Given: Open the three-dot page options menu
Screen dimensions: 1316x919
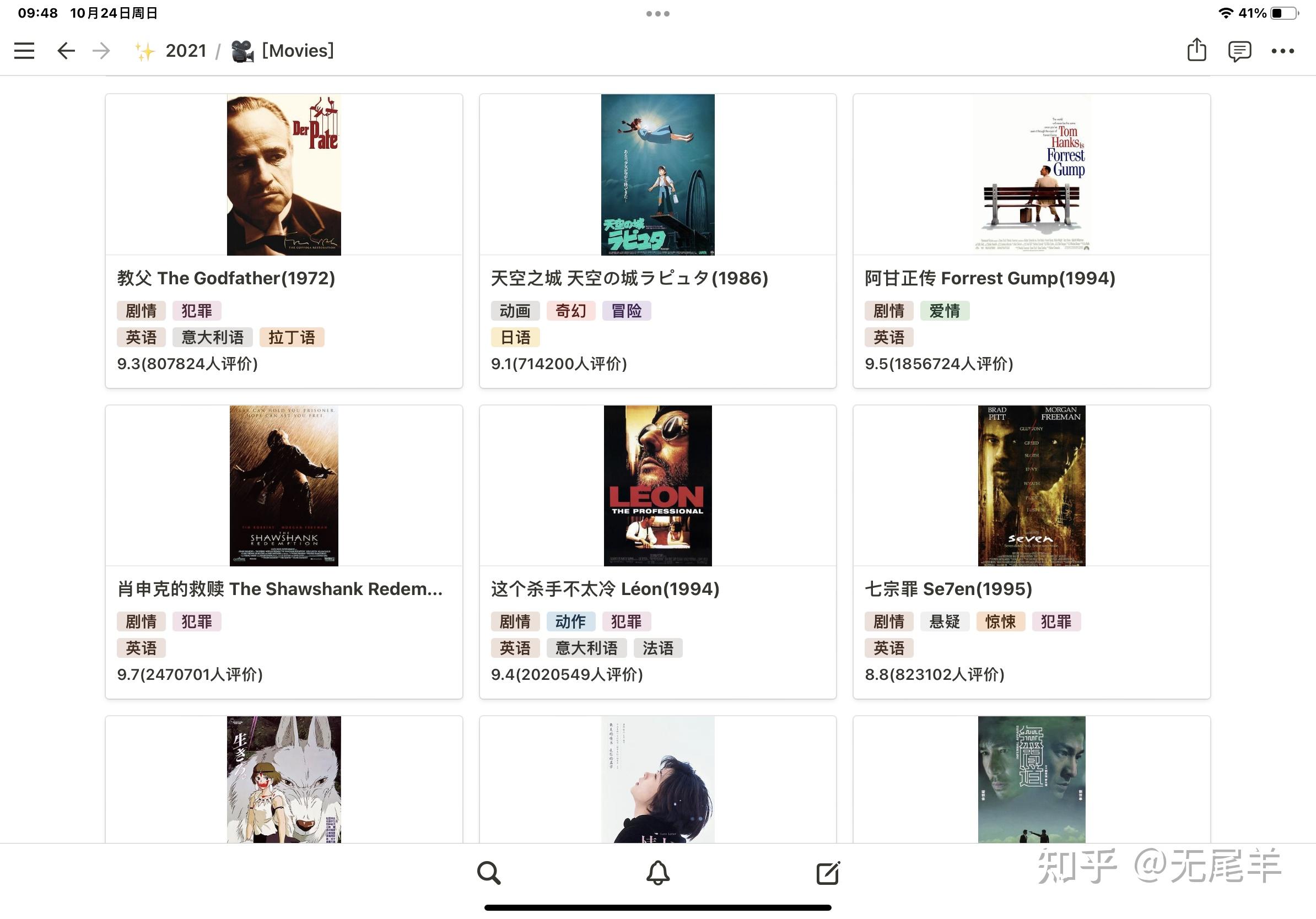Looking at the screenshot, I should tap(1283, 51).
